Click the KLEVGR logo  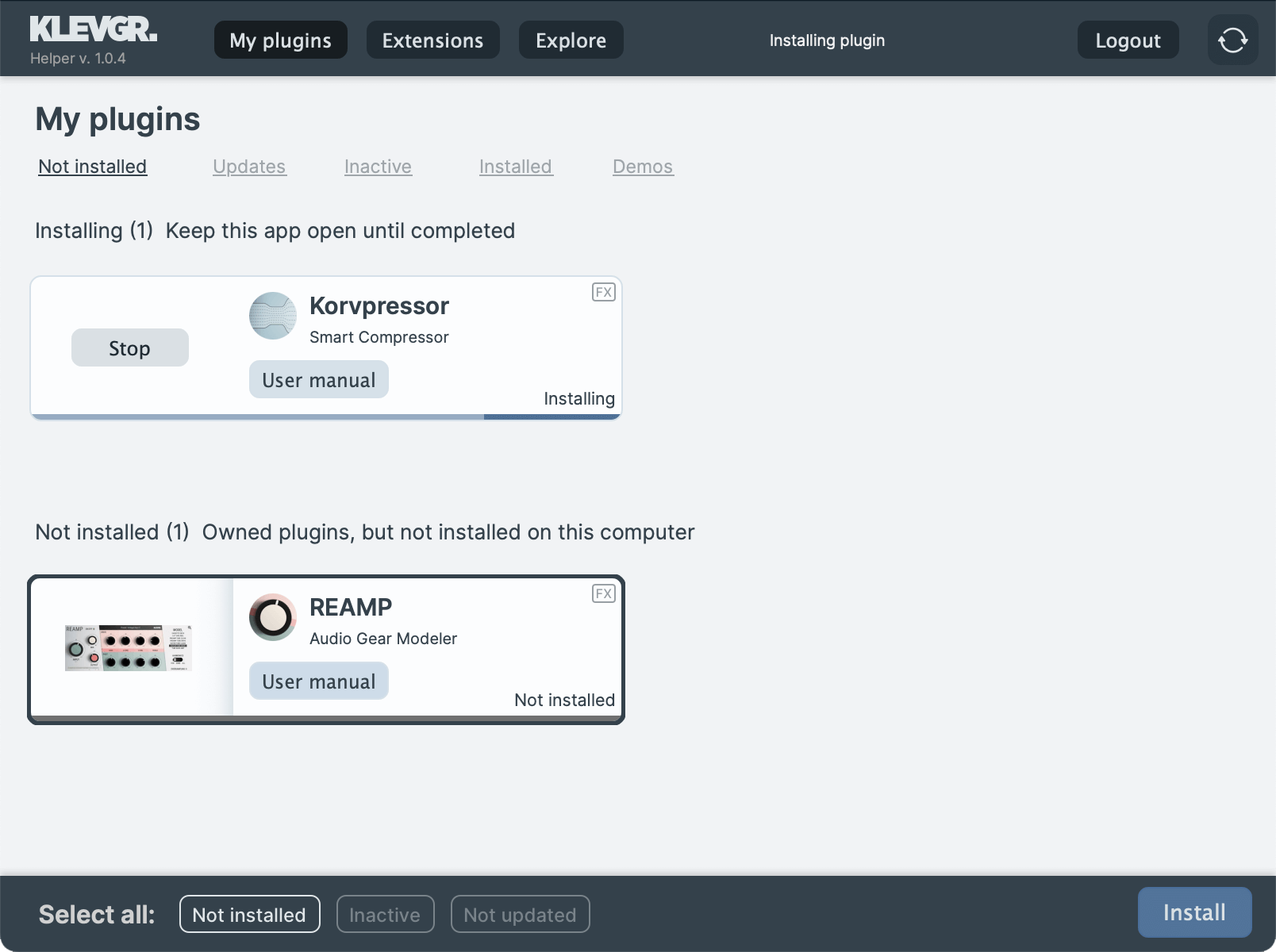coord(94,29)
